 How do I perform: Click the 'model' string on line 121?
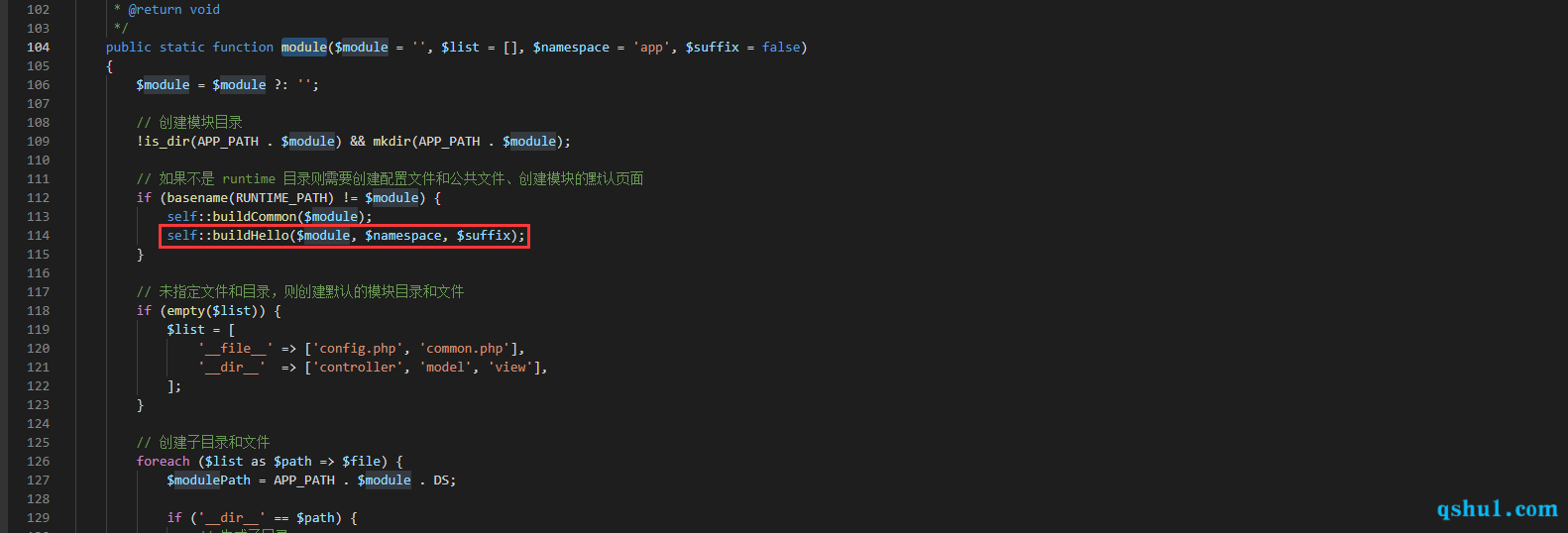446,368
